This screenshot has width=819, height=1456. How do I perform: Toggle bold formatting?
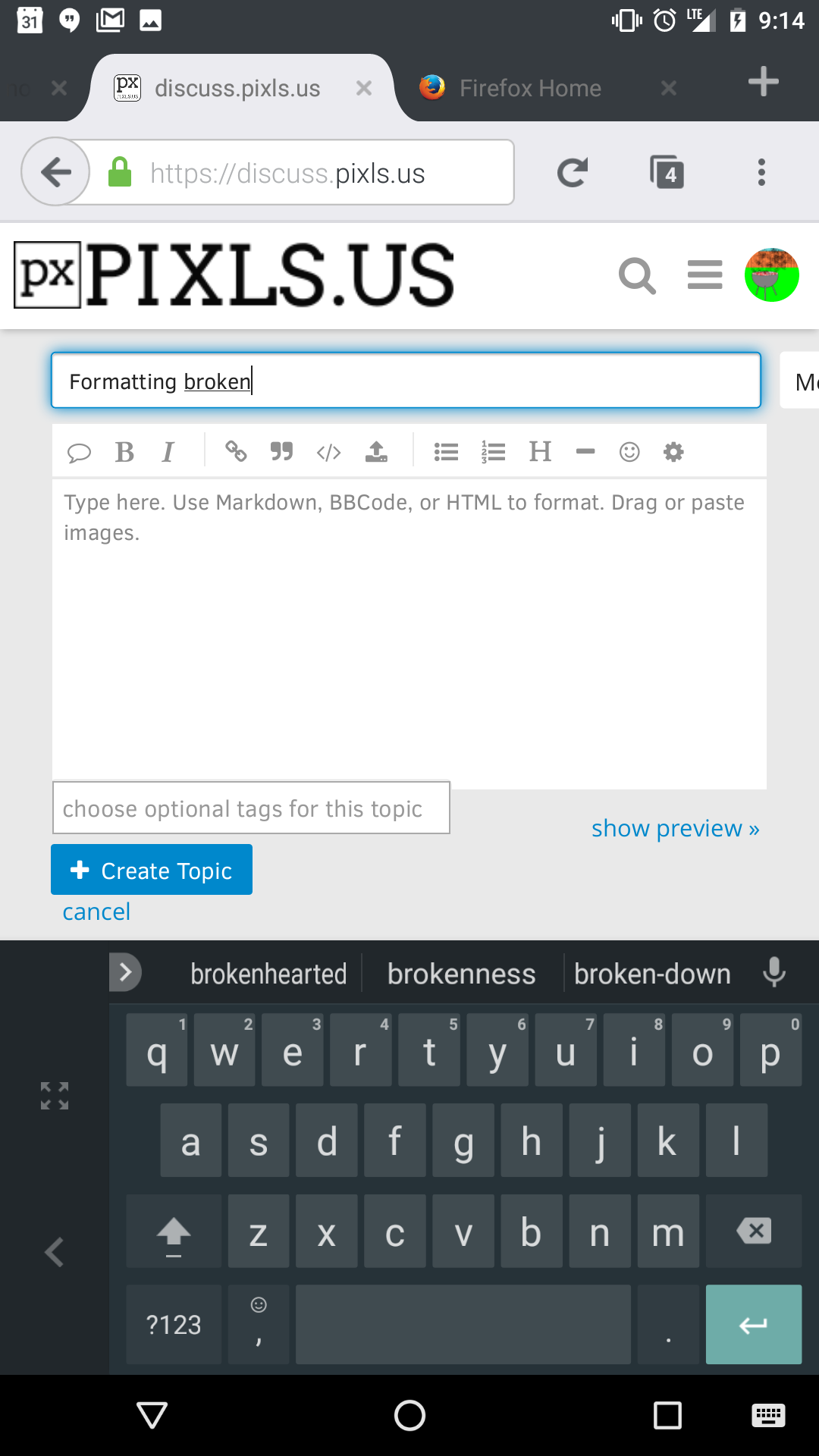[x=124, y=451]
